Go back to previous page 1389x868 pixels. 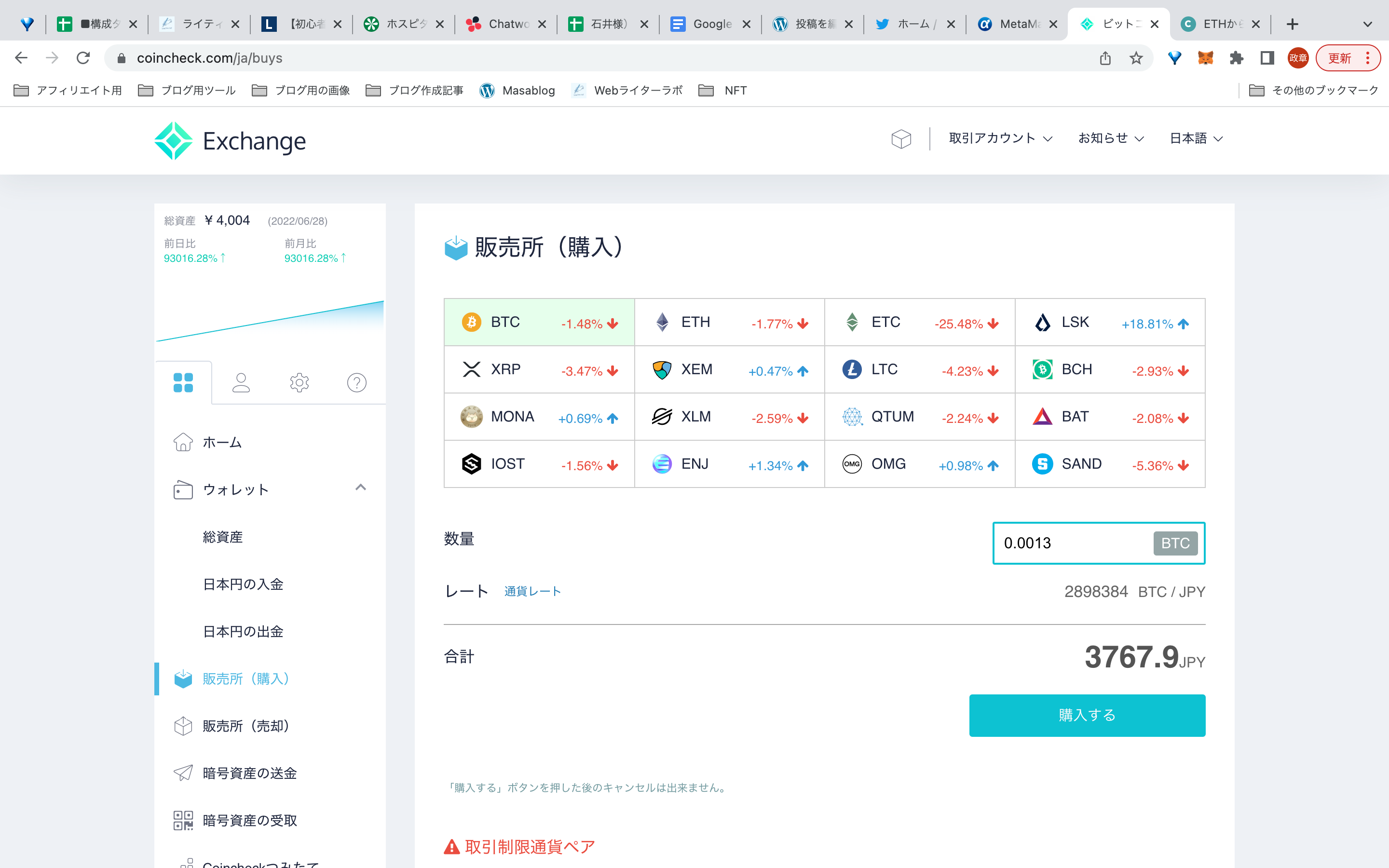pyautogui.click(x=21, y=58)
